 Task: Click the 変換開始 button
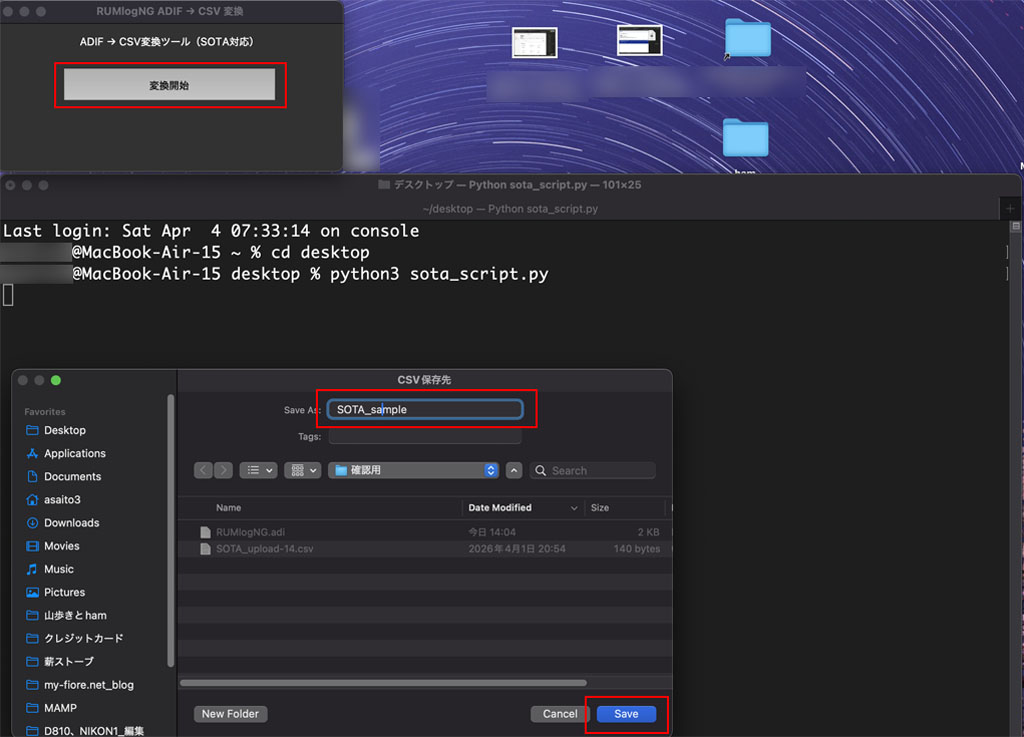point(169,85)
